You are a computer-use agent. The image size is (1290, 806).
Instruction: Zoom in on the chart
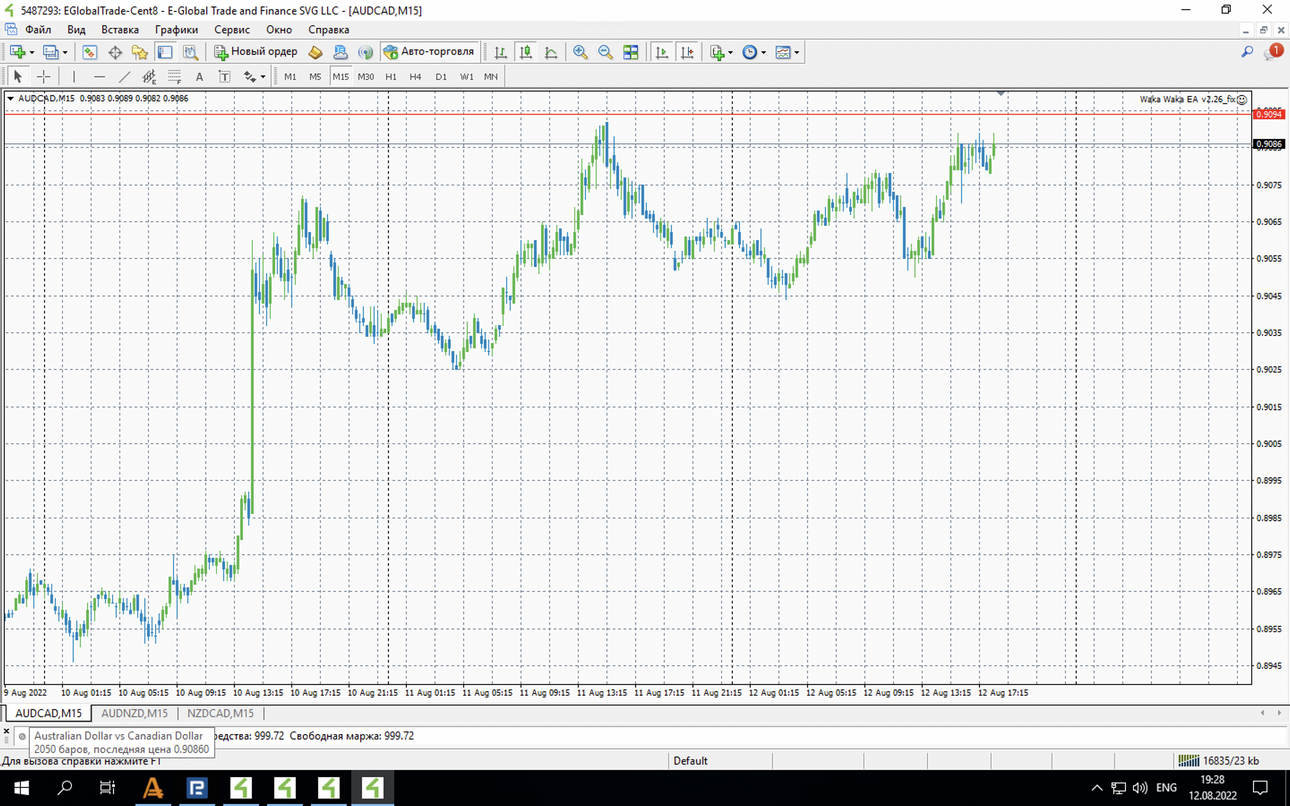coord(580,52)
